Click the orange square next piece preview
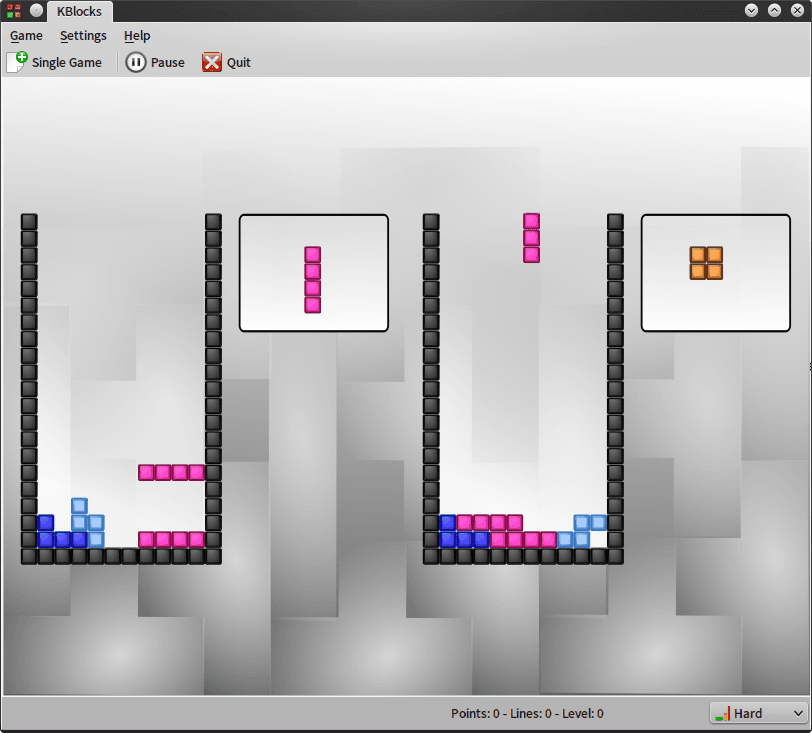The height and width of the screenshot is (733, 812). click(x=706, y=263)
